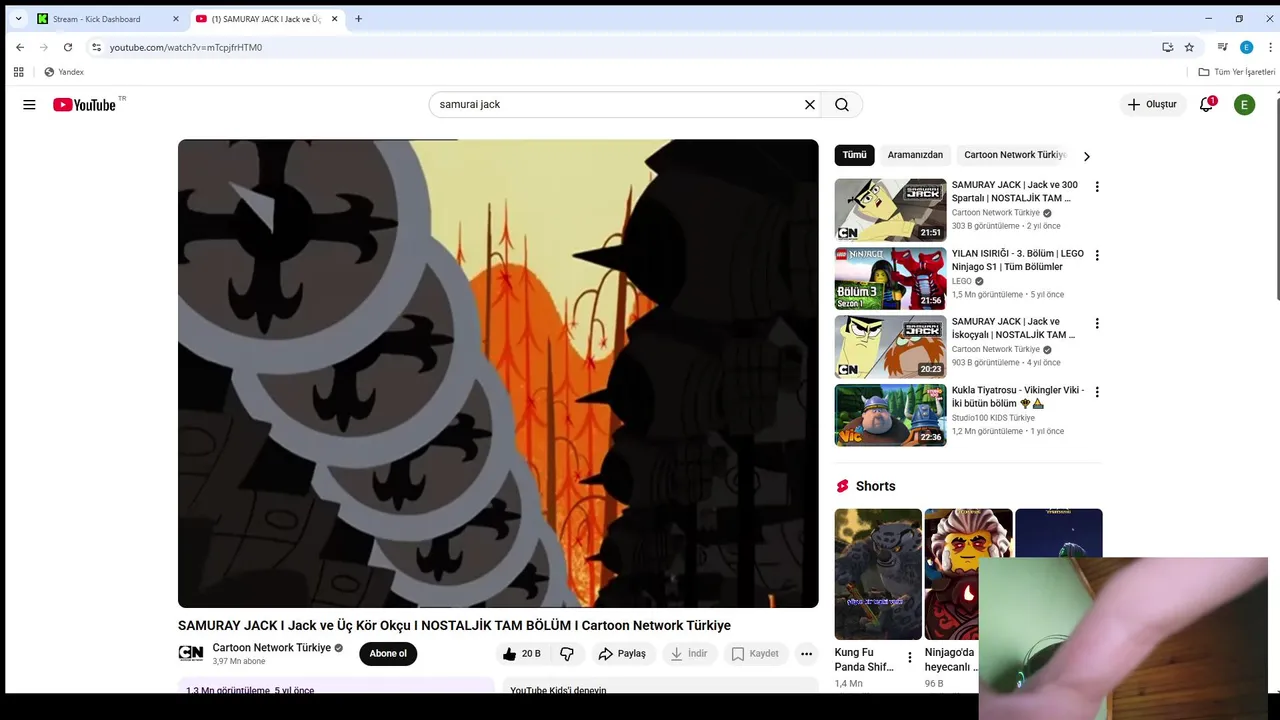Open Tüm Yer İşaretleri bookmarks folder

point(1237,72)
